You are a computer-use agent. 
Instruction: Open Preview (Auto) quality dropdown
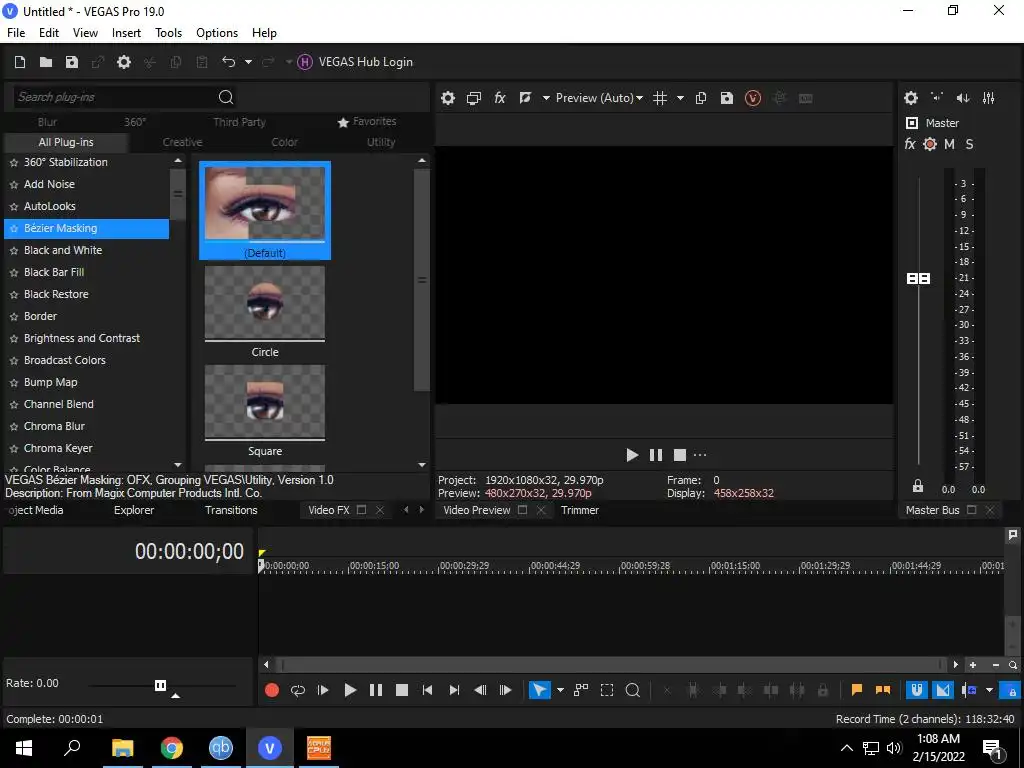(600, 98)
